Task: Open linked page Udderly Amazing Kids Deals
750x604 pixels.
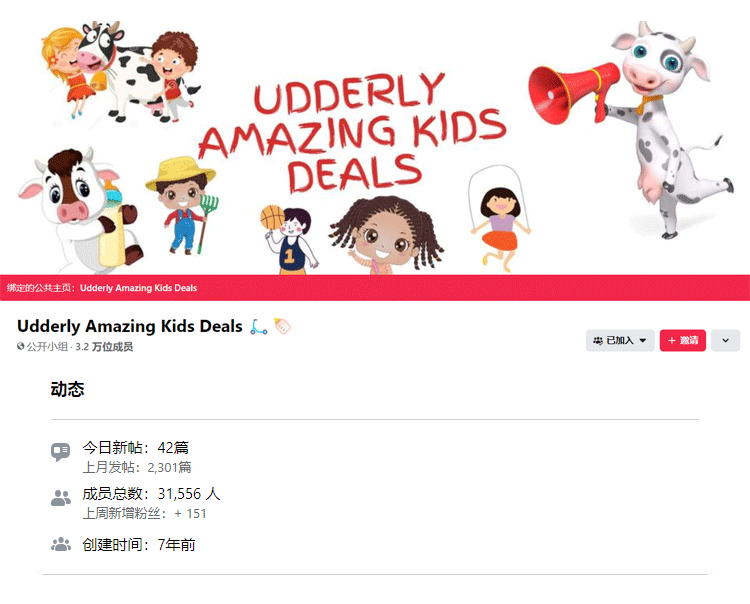Action: [138, 288]
